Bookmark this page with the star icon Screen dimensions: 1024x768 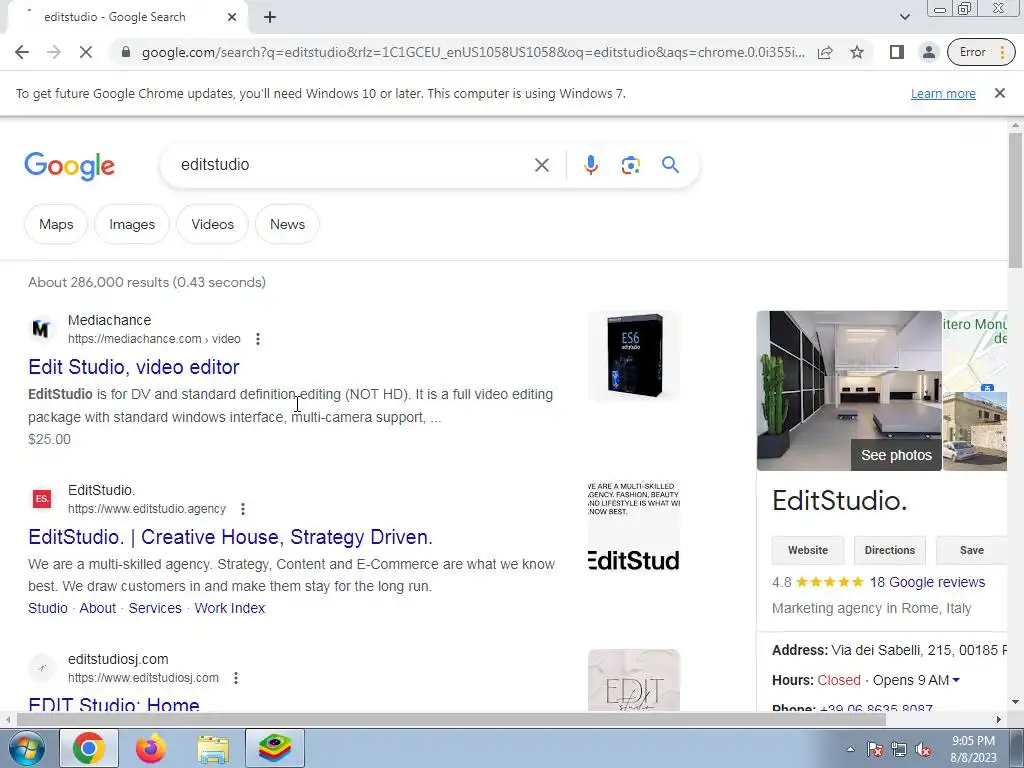pyautogui.click(x=857, y=52)
